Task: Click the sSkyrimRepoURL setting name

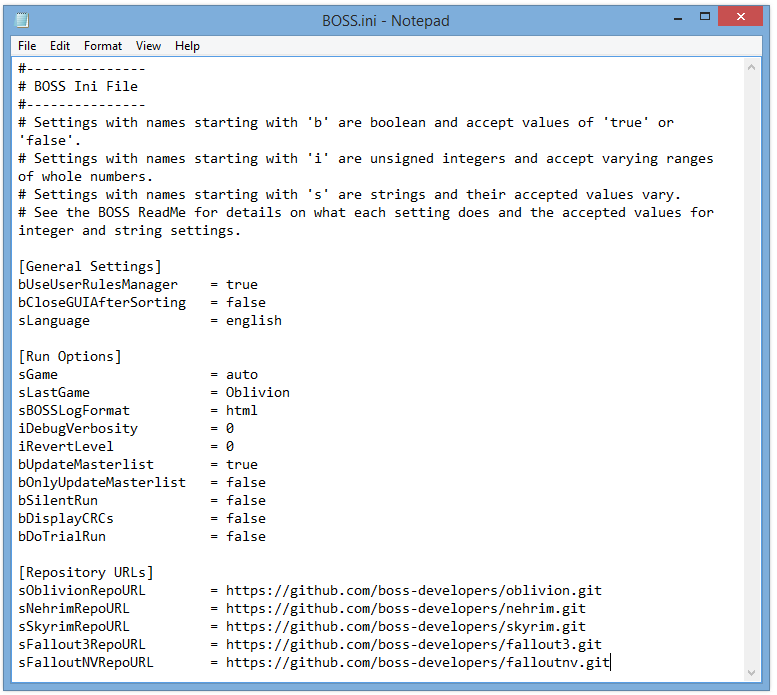Action: click(74, 627)
